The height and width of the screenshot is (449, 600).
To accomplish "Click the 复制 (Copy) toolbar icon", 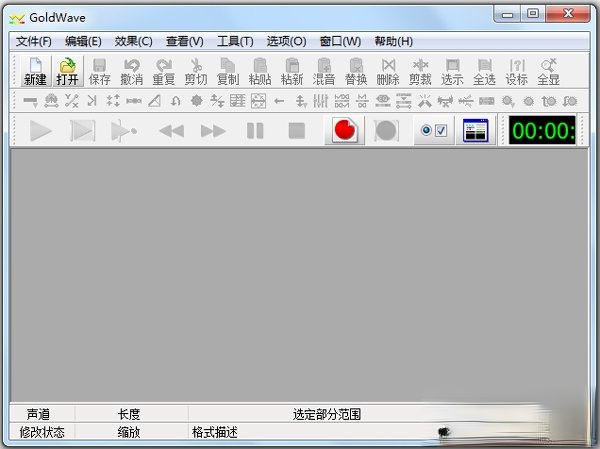I will pos(228,72).
